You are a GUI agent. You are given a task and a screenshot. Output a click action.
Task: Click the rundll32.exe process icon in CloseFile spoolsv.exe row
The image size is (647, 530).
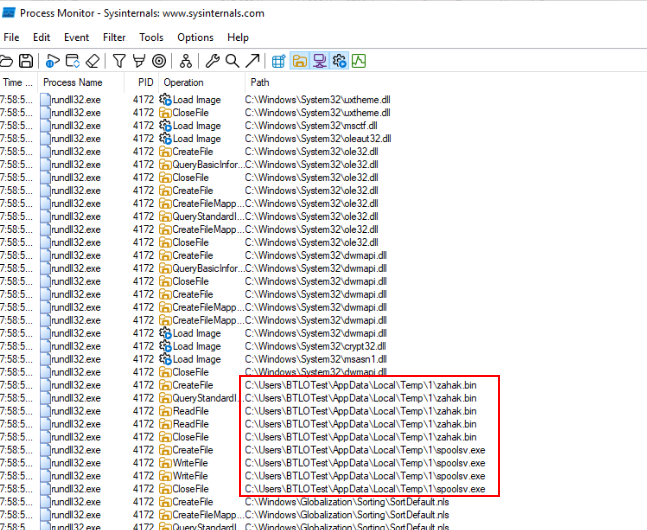[x=45, y=489]
